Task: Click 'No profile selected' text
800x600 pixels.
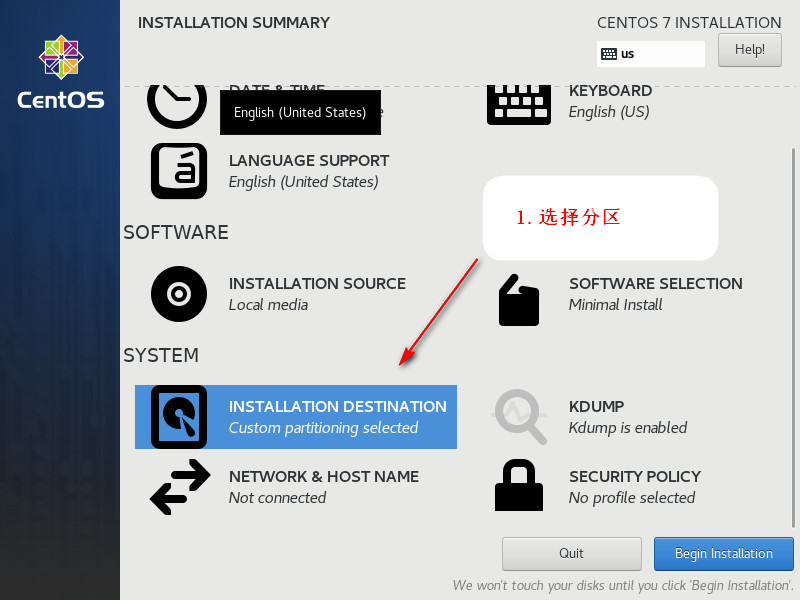Action: 632,498
